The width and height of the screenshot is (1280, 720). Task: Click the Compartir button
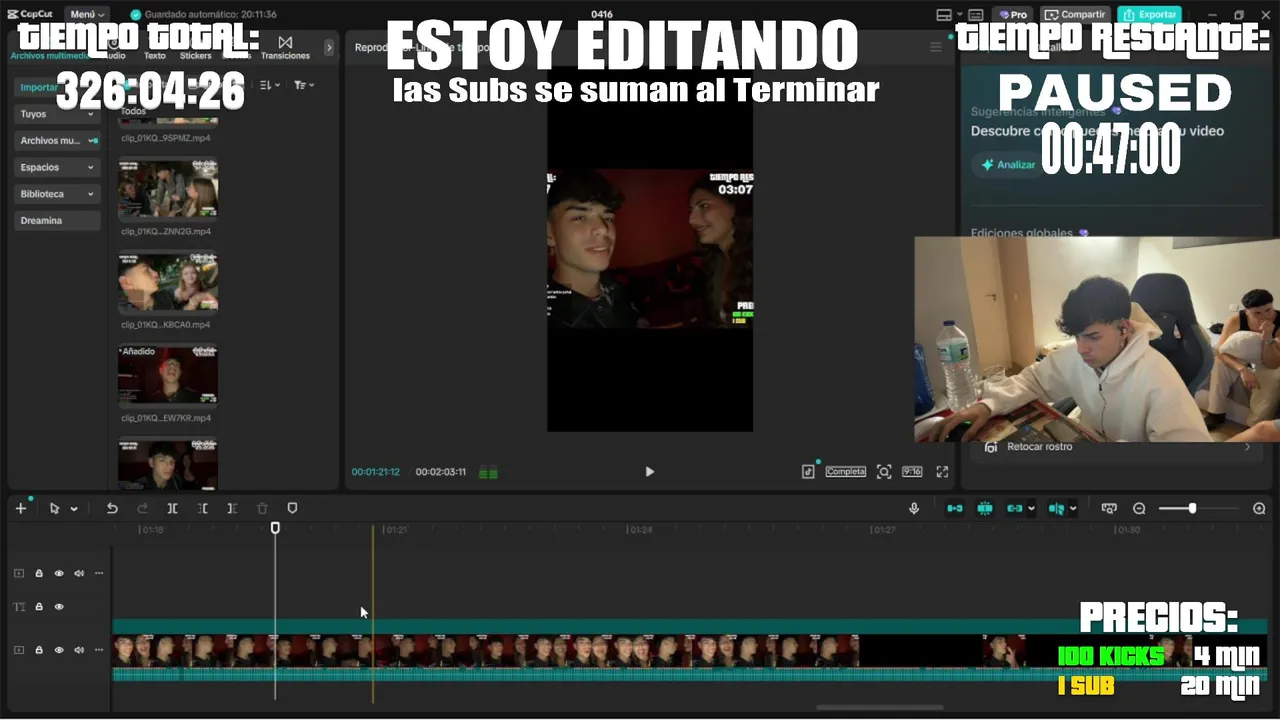coord(1076,14)
